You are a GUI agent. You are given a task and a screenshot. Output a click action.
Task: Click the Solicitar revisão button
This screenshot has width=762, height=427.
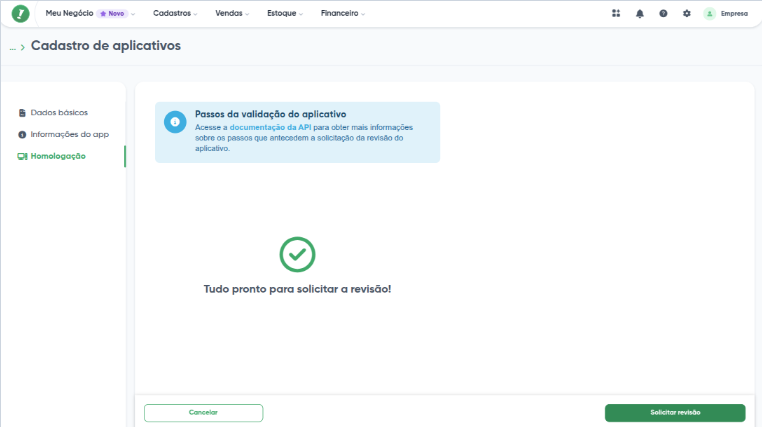coord(675,412)
